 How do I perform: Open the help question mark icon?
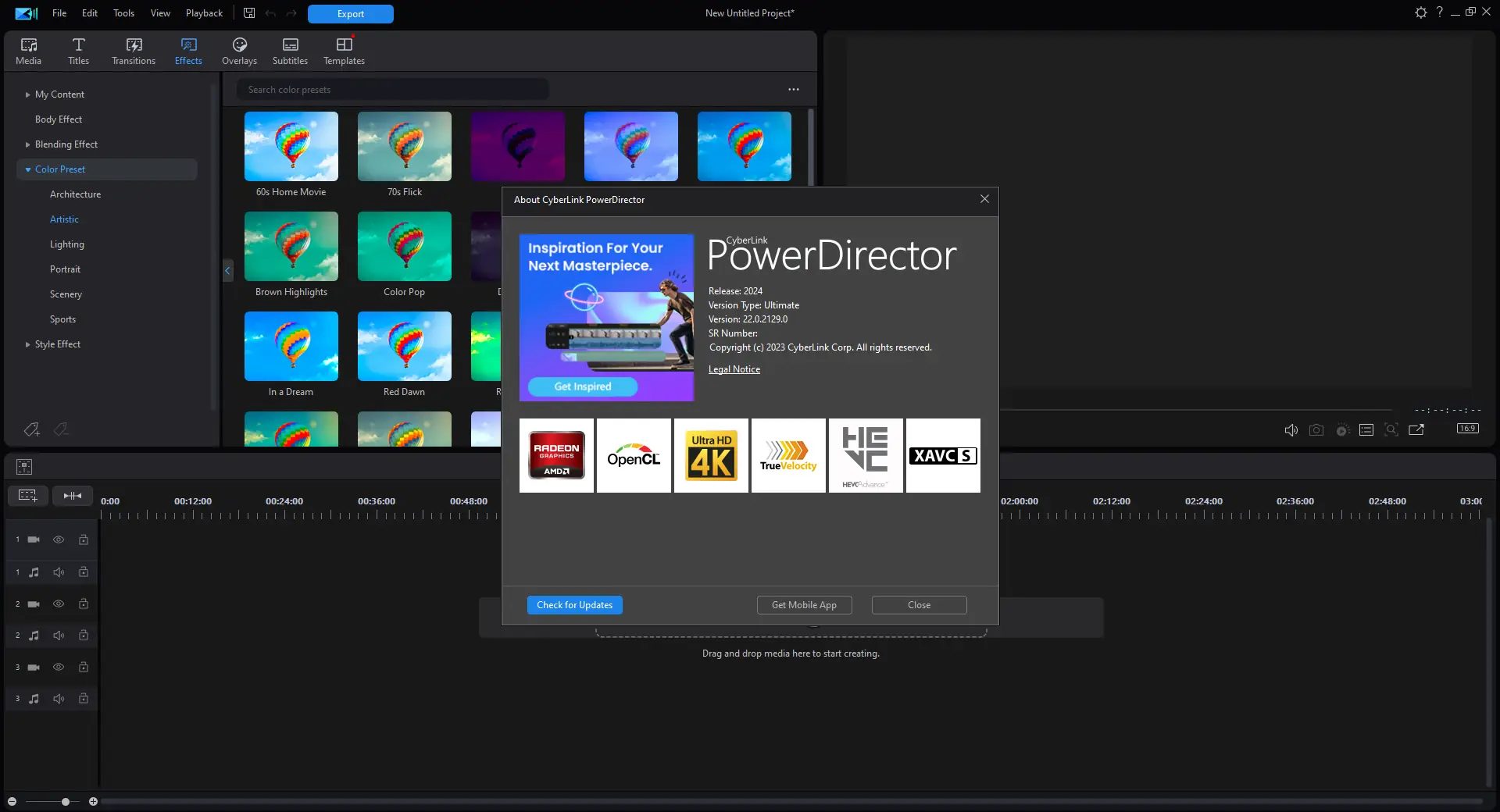[x=1439, y=12]
